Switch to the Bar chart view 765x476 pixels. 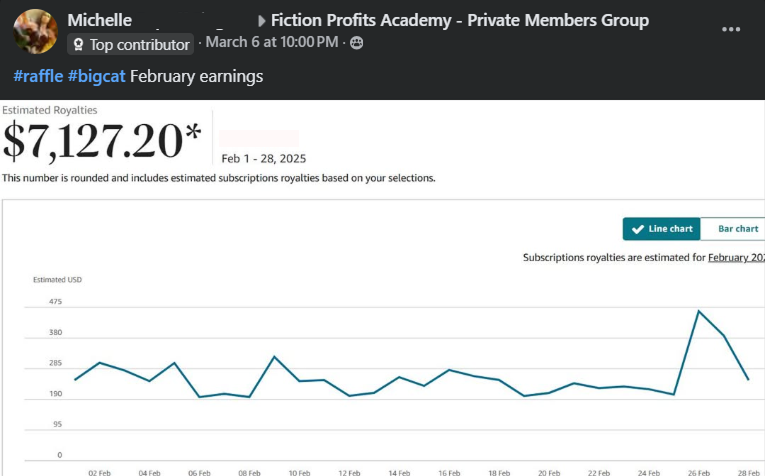(x=738, y=229)
